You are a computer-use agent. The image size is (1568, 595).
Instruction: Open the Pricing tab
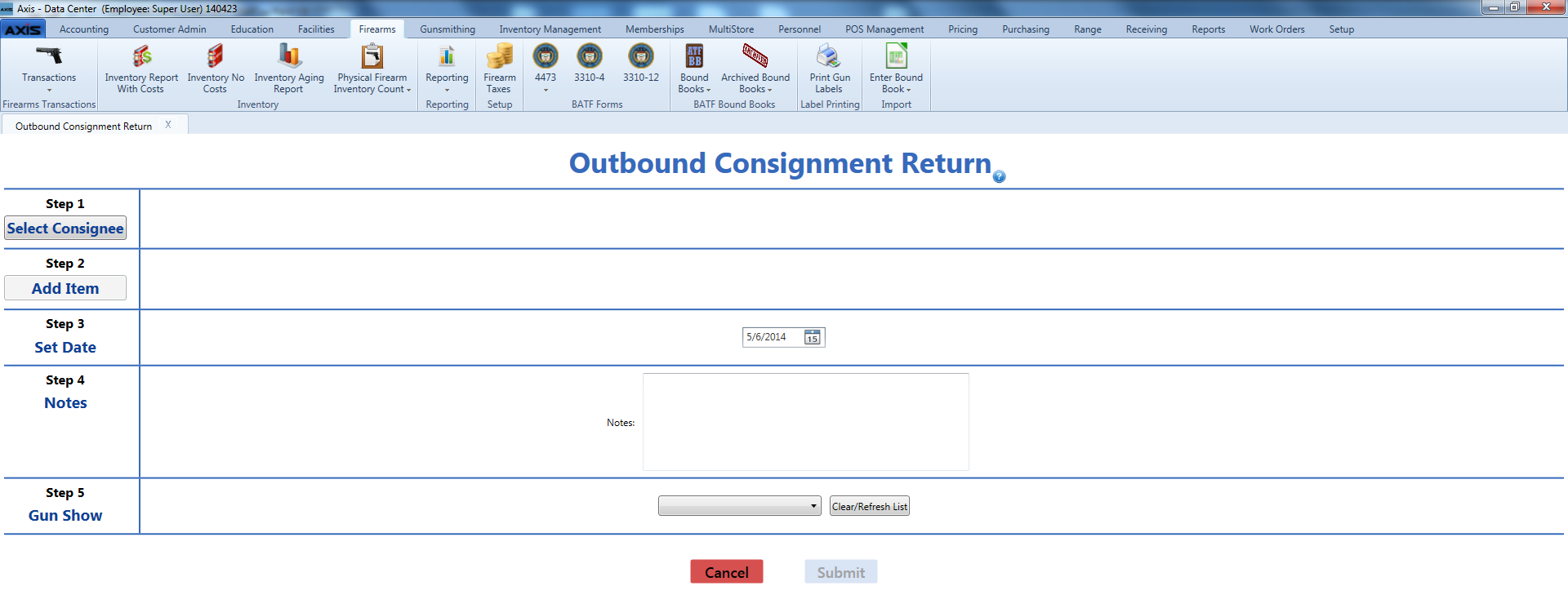pyautogui.click(x=963, y=29)
